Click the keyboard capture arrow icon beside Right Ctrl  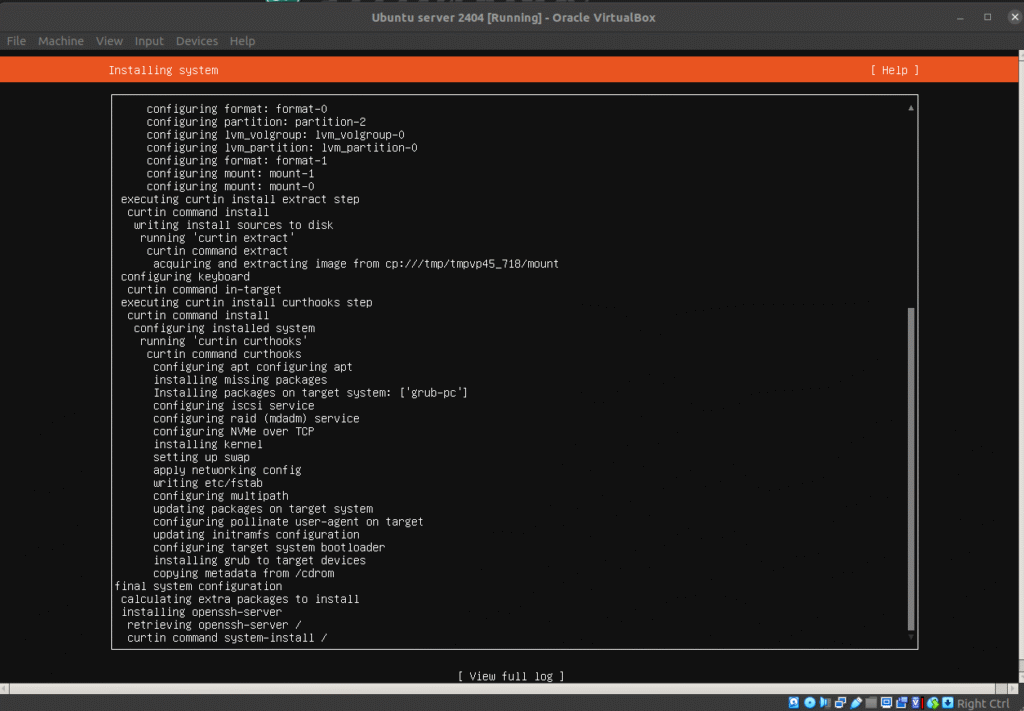[947, 703]
